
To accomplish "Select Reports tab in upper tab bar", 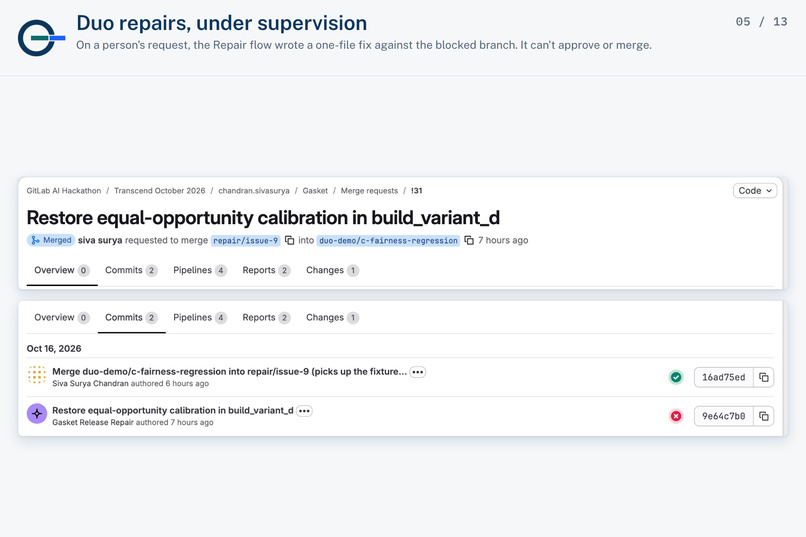I will (266, 270).
